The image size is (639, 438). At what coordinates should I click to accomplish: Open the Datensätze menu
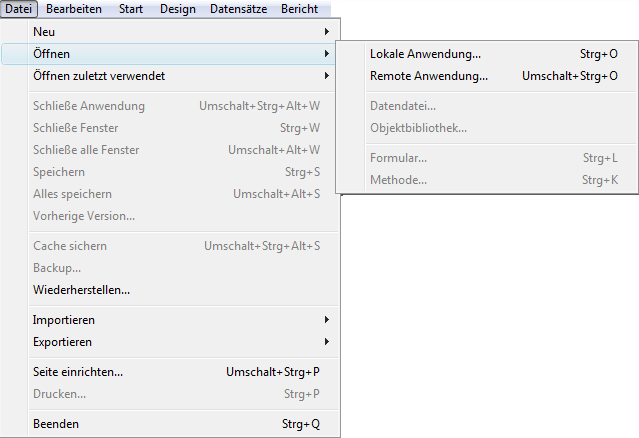click(x=239, y=9)
